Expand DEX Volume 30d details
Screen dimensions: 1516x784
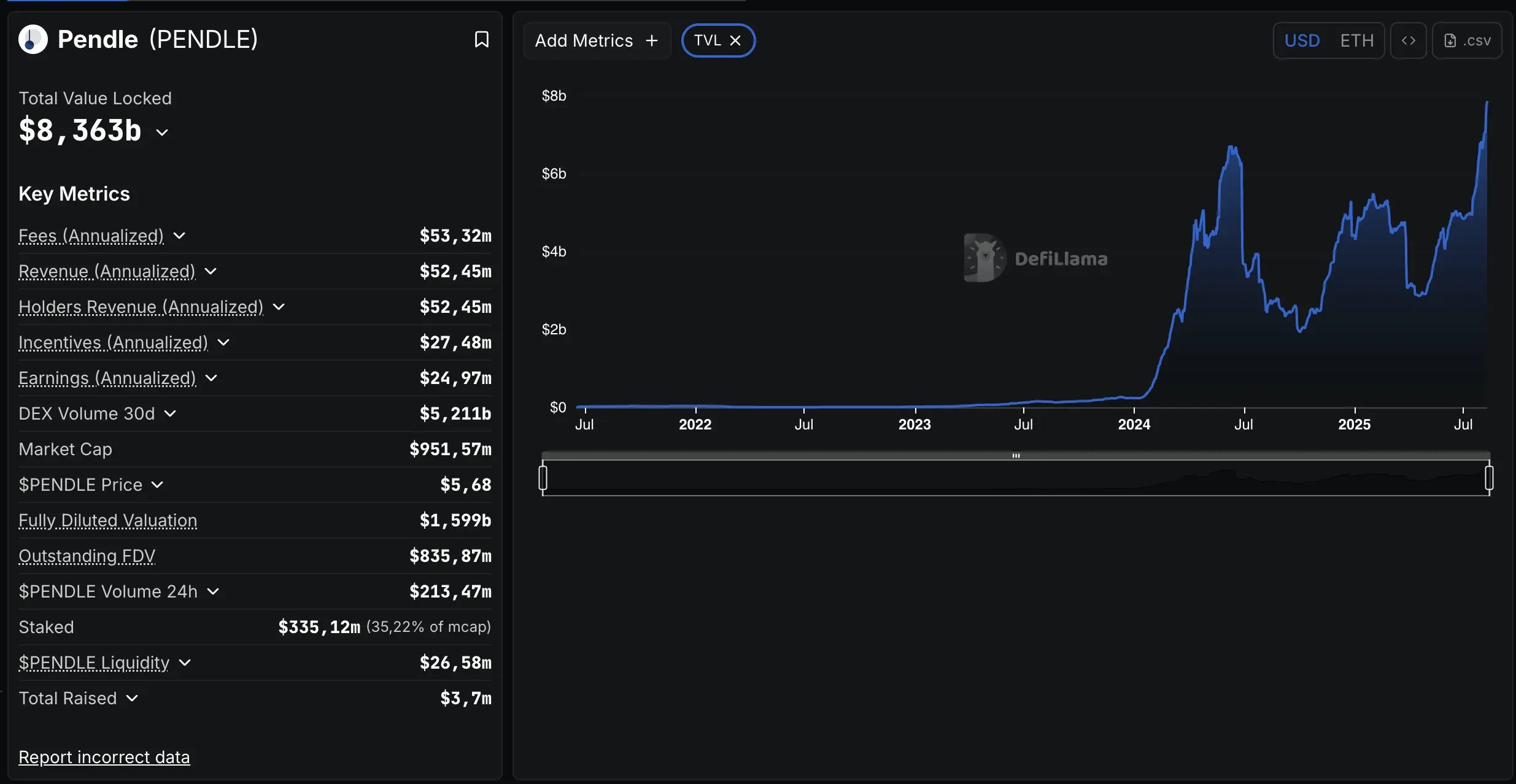[x=170, y=413]
